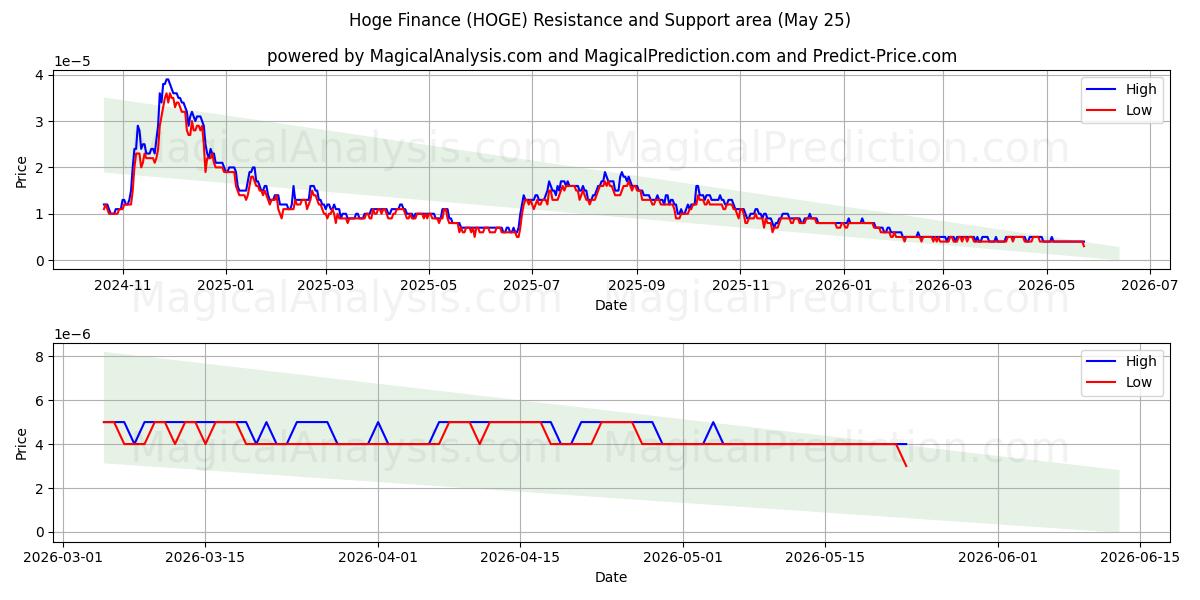Click the final red low drop at the bottom chart's end
This screenshot has height=600, width=1200.
pyautogui.click(x=902, y=455)
